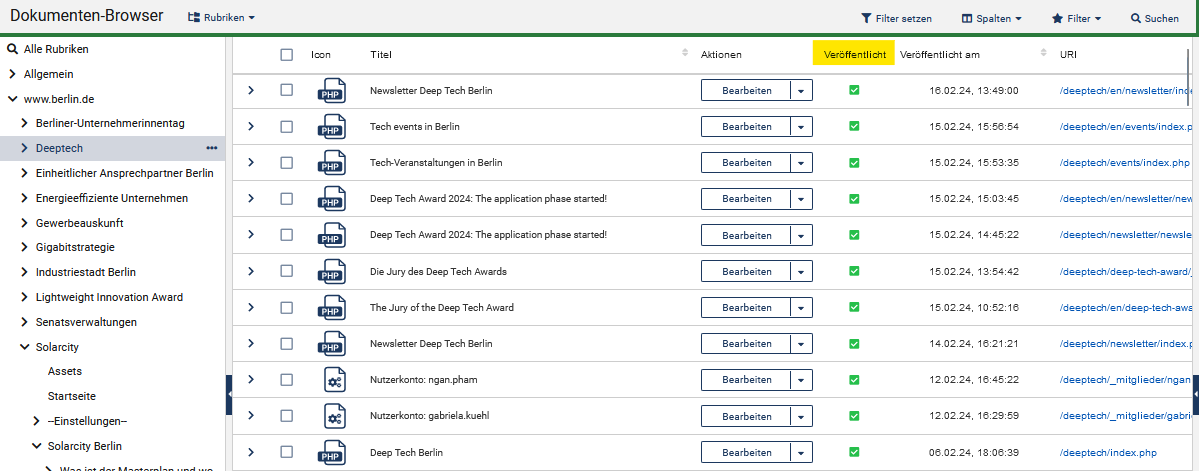Select Startseite in the Solarcity tree
The height and width of the screenshot is (471, 1199).
[x=72, y=396]
